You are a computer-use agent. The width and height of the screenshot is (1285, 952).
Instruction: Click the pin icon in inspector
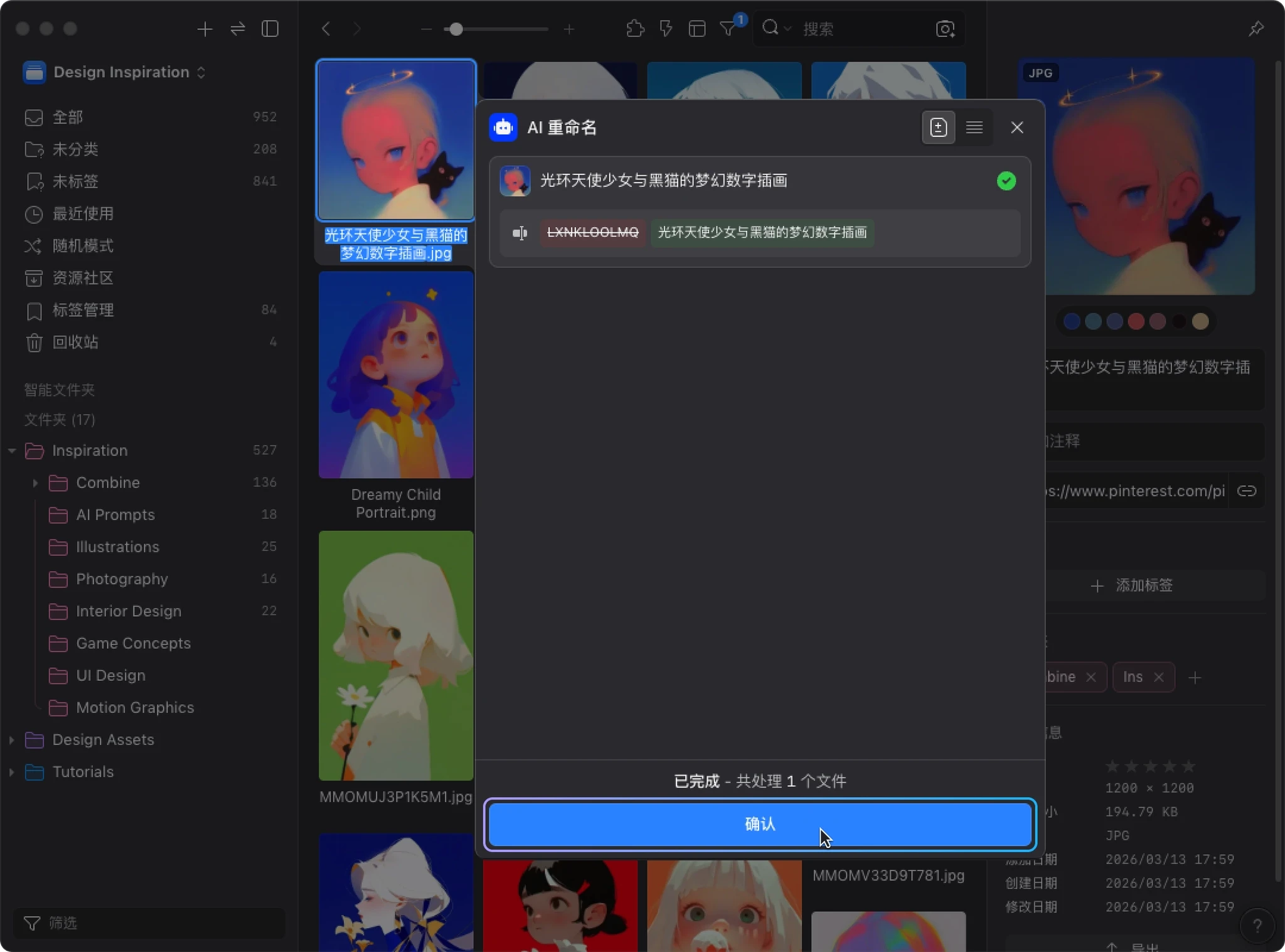click(1256, 29)
